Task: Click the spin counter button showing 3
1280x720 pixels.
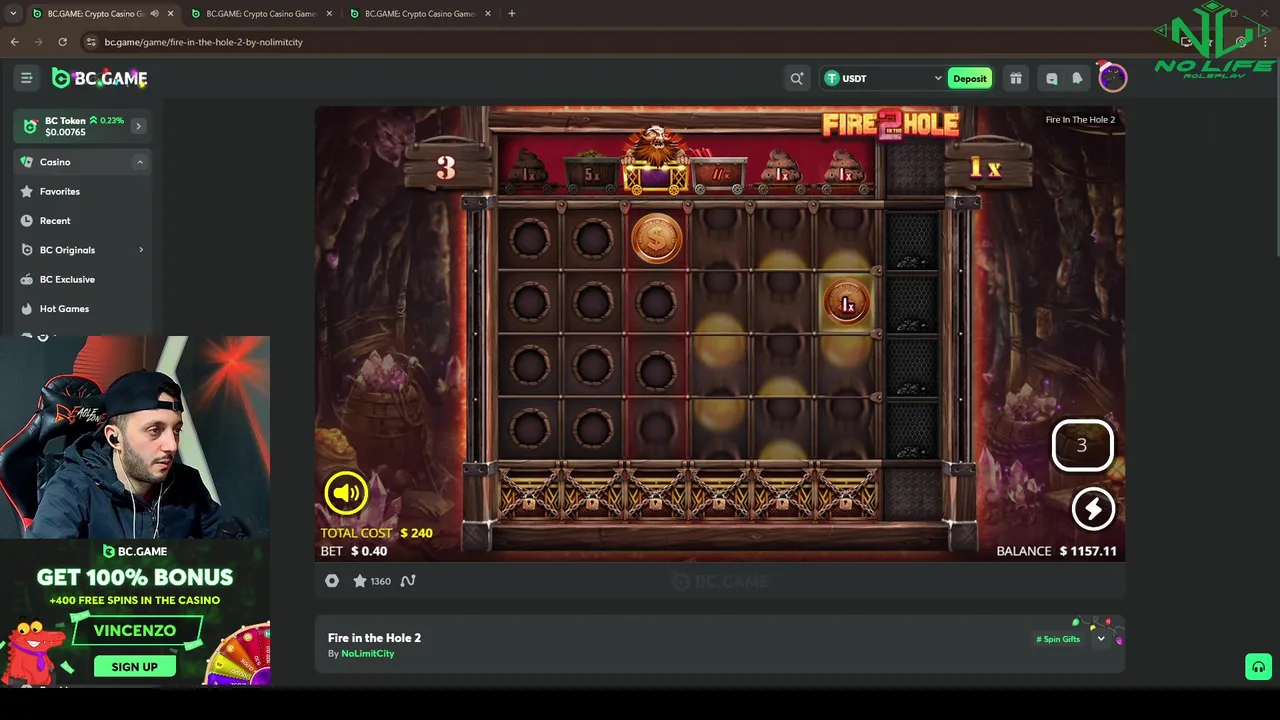Action: click(1082, 445)
